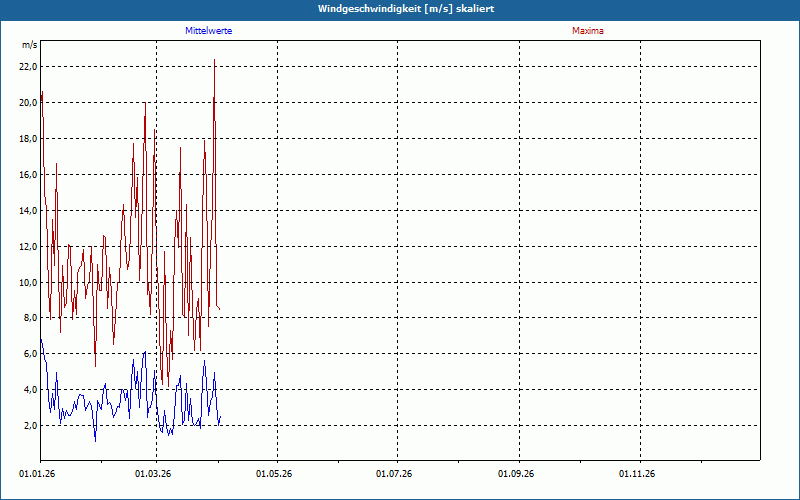
Task: Select the 01.05.26 date label
Action: point(274,473)
